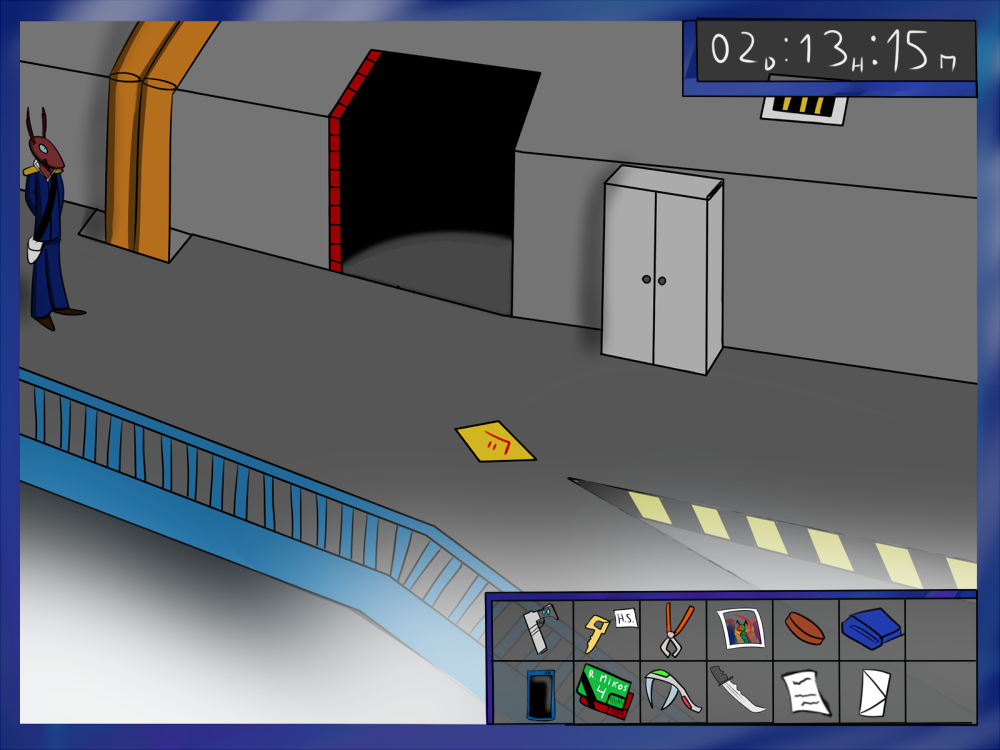
Task: Select the gray pistol in inventory
Action: click(540, 629)
